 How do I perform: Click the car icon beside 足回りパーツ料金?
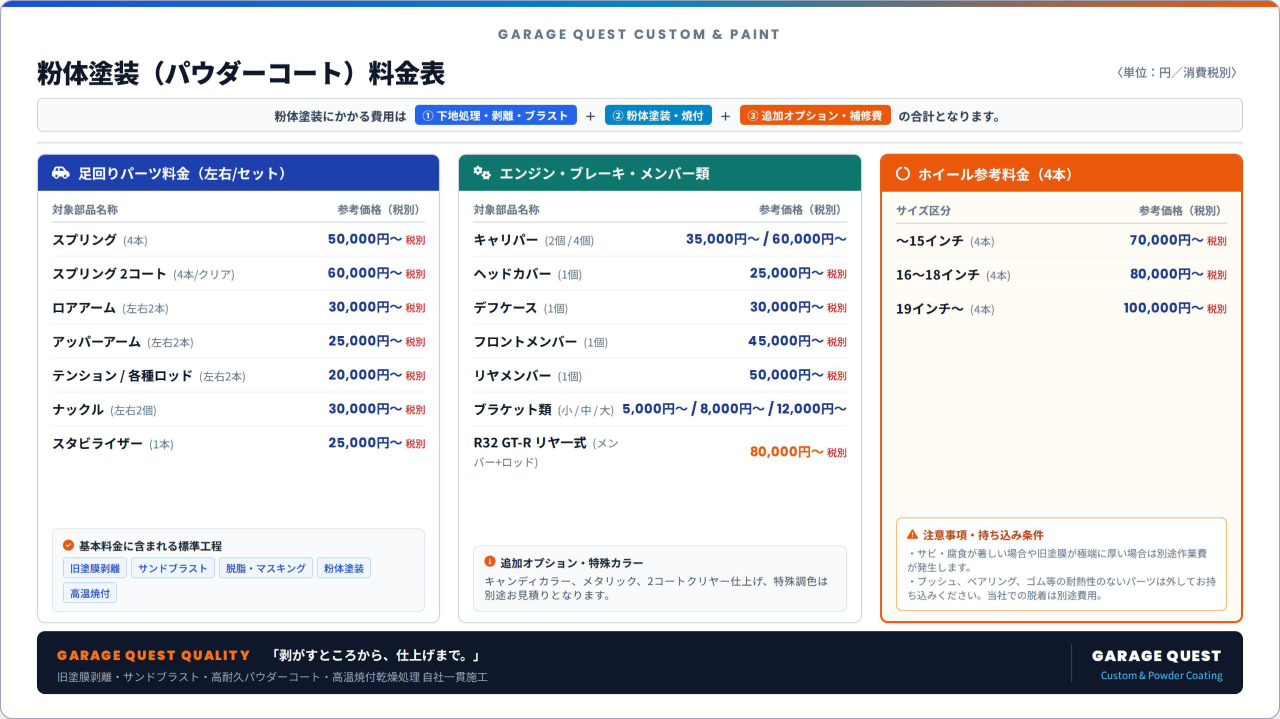[x=61, y=173]
